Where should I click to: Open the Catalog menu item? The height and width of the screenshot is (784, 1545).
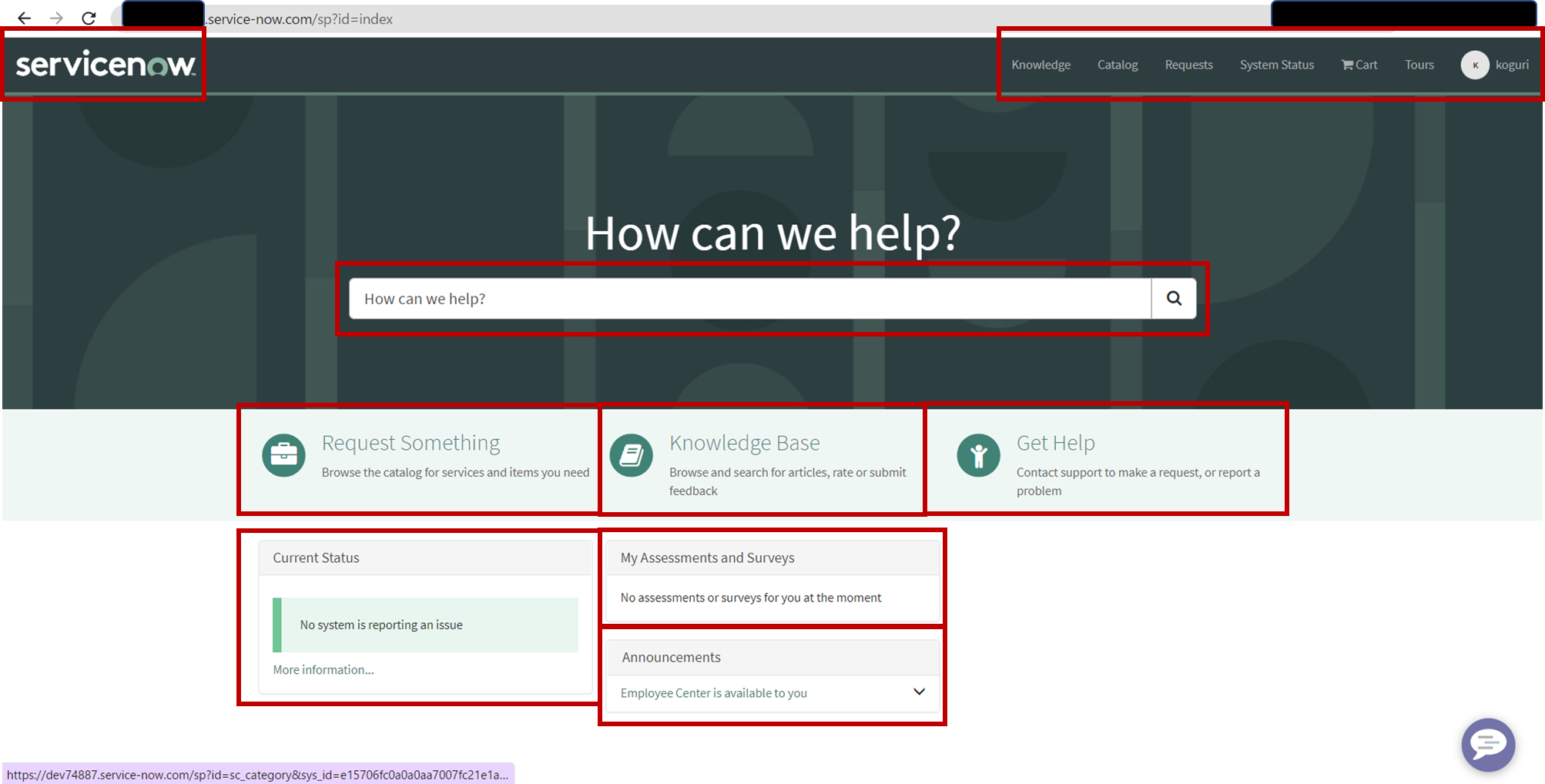pos(1117,65)
